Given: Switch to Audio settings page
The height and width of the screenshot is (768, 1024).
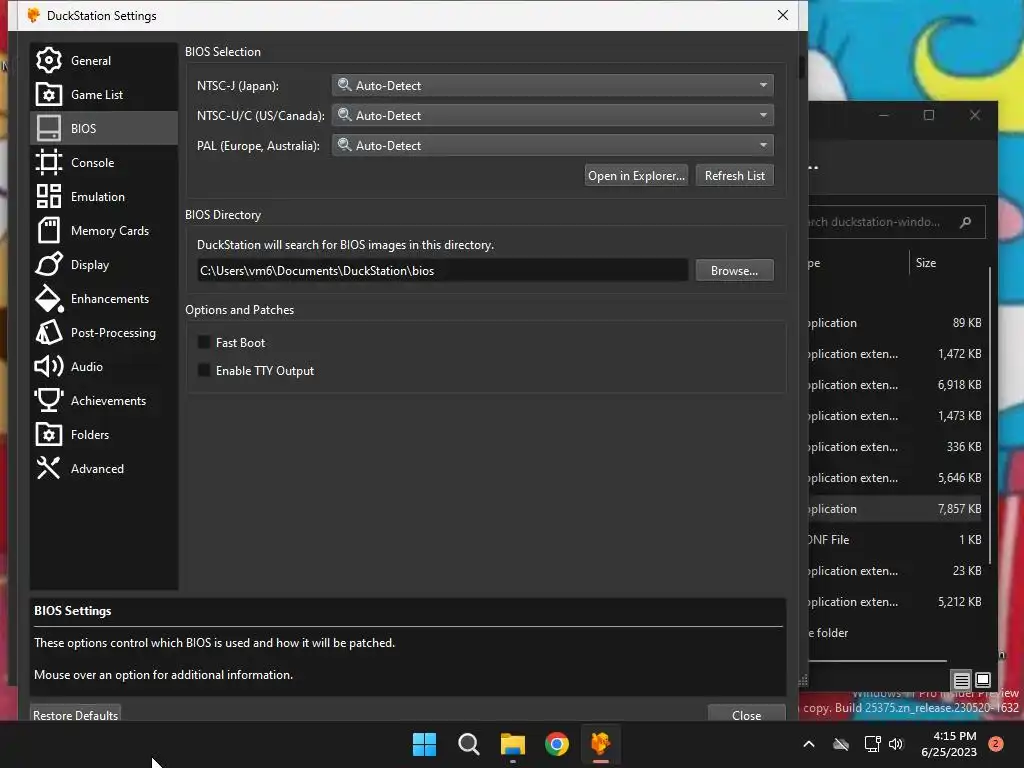Looking at the screenshot, I should tap(104, 366).
